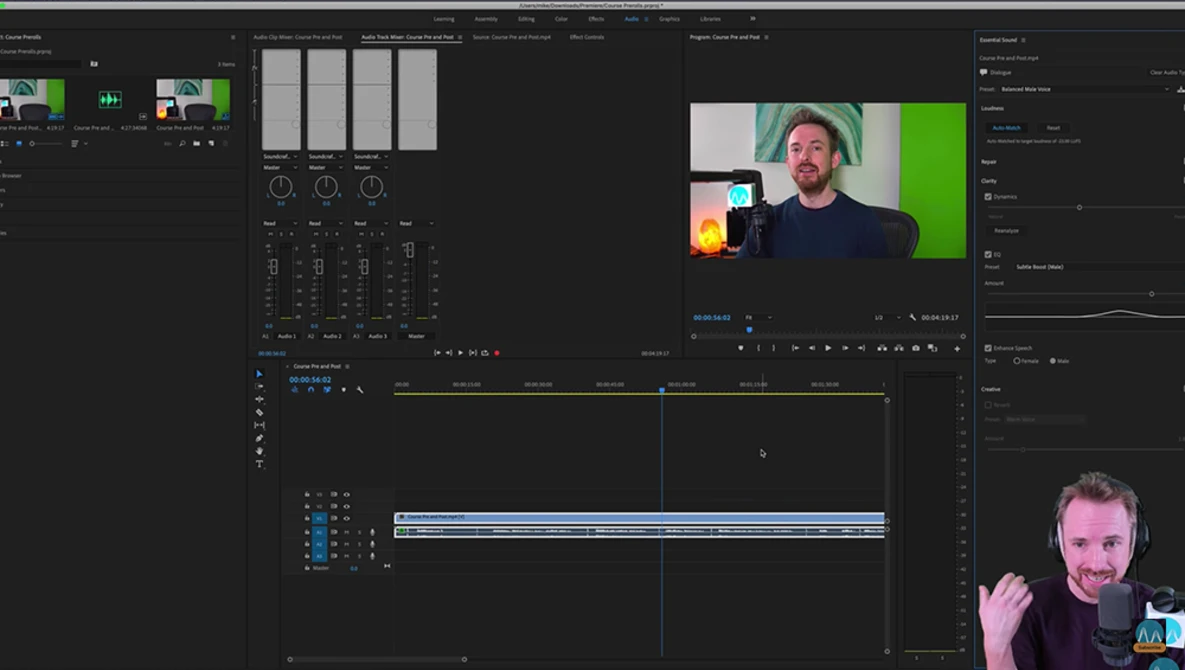
Task: Select the Track Select Forward tool
Action: click(x=259, y=386)
